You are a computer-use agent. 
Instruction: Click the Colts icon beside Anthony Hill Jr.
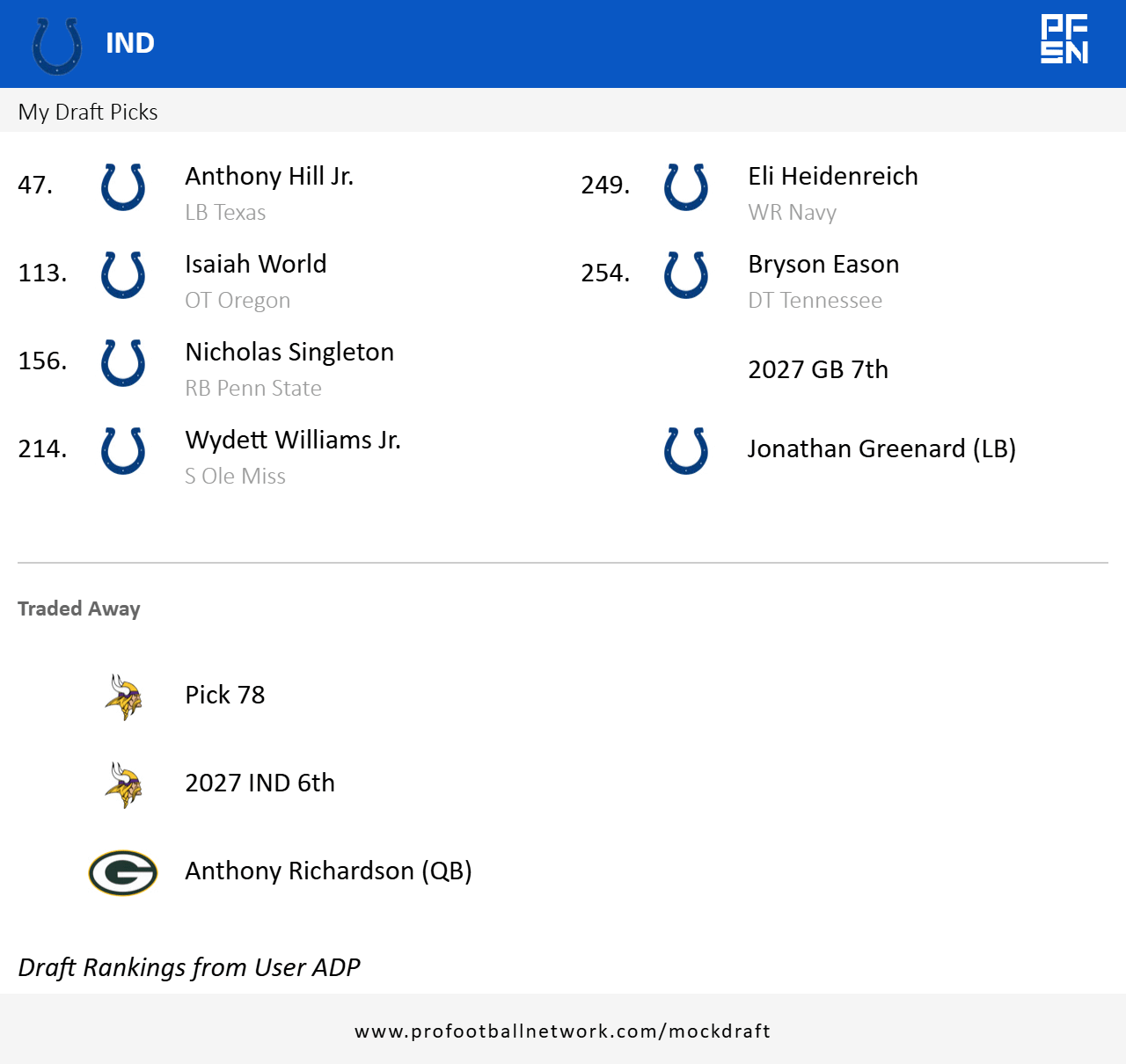coord(123,186)
